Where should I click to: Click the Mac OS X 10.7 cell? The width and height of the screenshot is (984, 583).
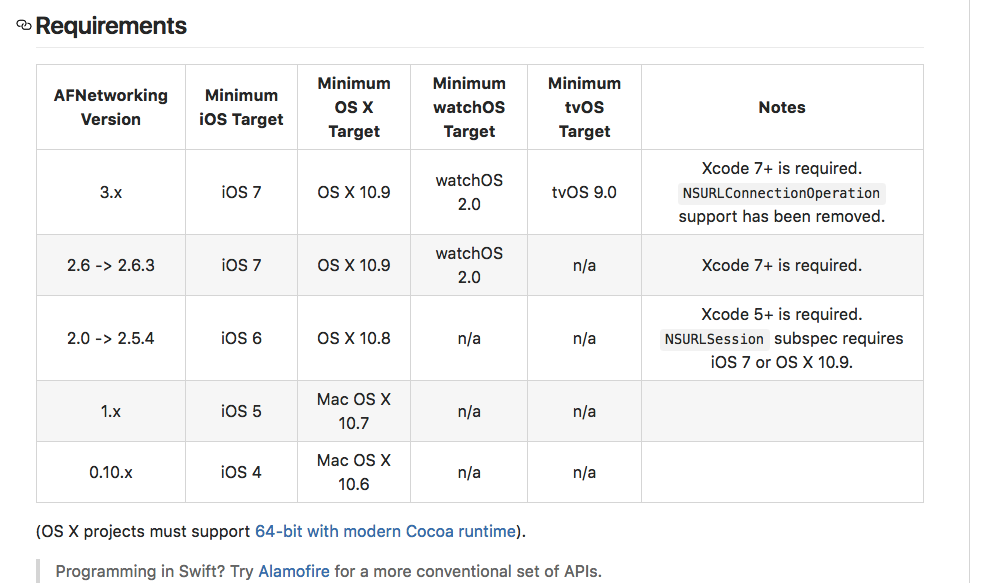click(354, 411)
